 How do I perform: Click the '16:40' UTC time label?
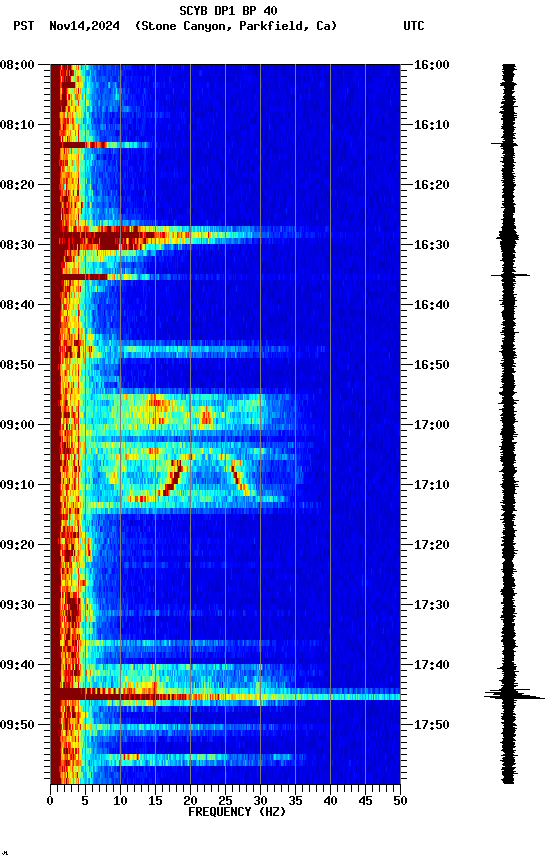[x=432, y=305]
